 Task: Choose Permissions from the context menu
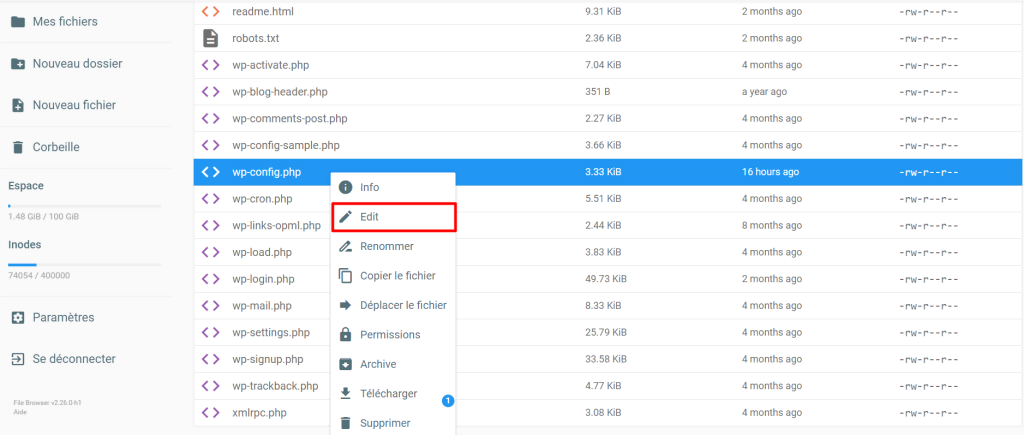point(392,334)
